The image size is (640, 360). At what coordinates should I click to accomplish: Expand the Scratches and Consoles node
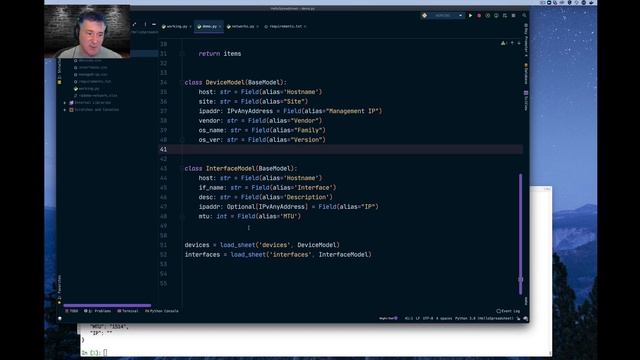point(65,110)
